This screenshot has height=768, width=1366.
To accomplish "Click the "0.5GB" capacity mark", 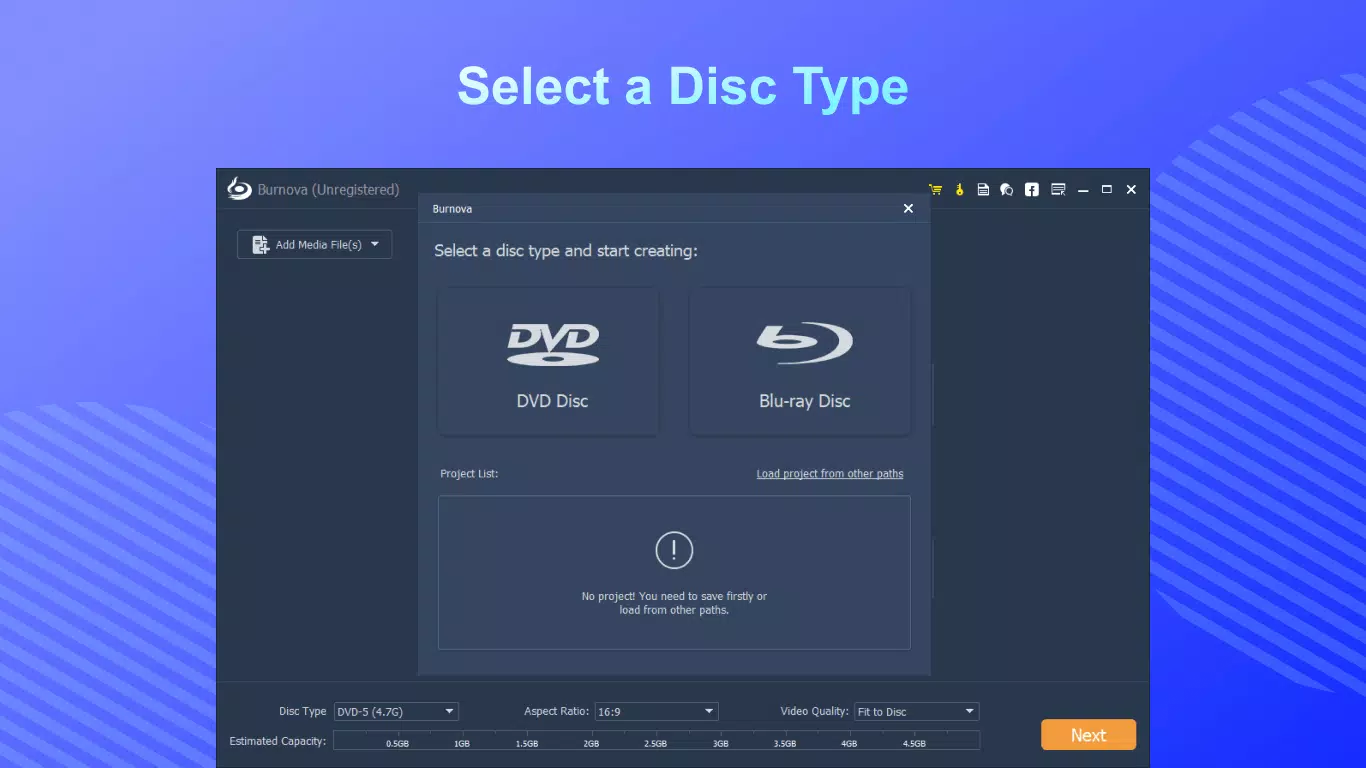I will pyautogui.click(x=397, y=744).
